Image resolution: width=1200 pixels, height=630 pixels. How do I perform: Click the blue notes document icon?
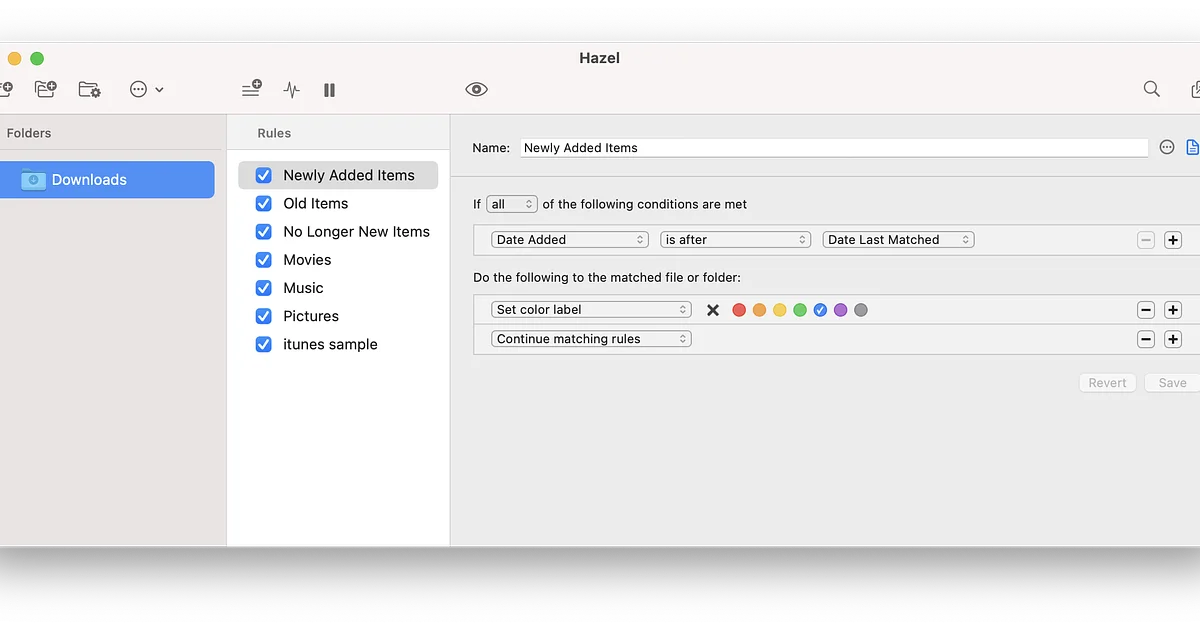pos(1192,147)
